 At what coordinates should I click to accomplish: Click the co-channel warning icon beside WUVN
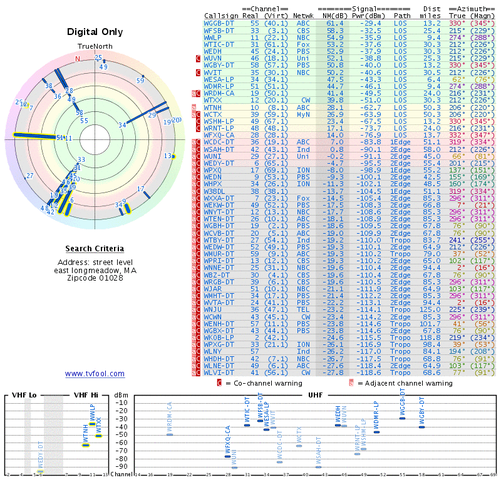198,58
